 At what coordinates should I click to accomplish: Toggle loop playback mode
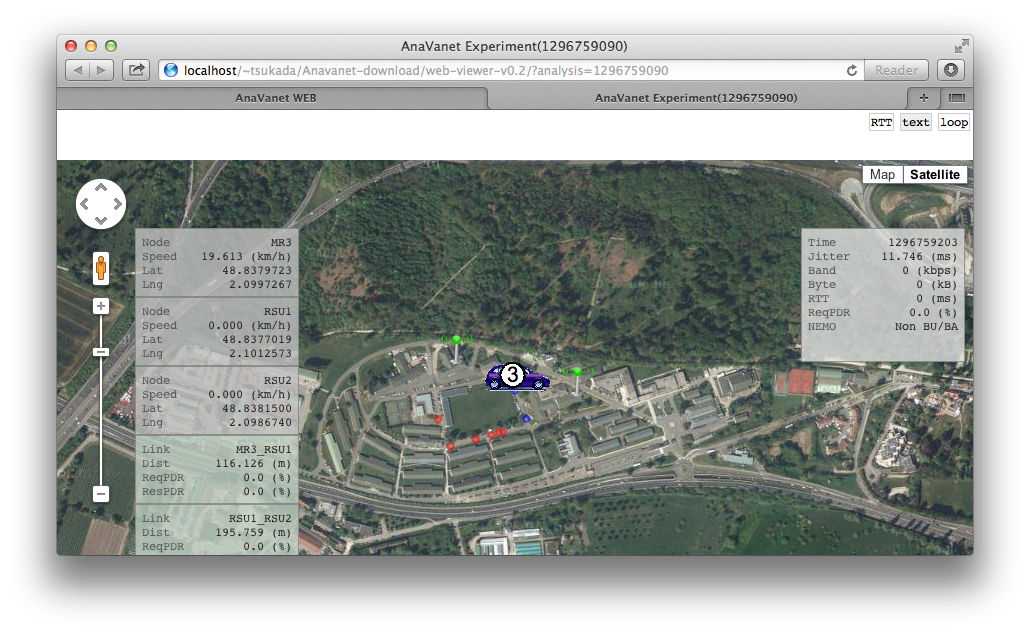pos(953,122)
